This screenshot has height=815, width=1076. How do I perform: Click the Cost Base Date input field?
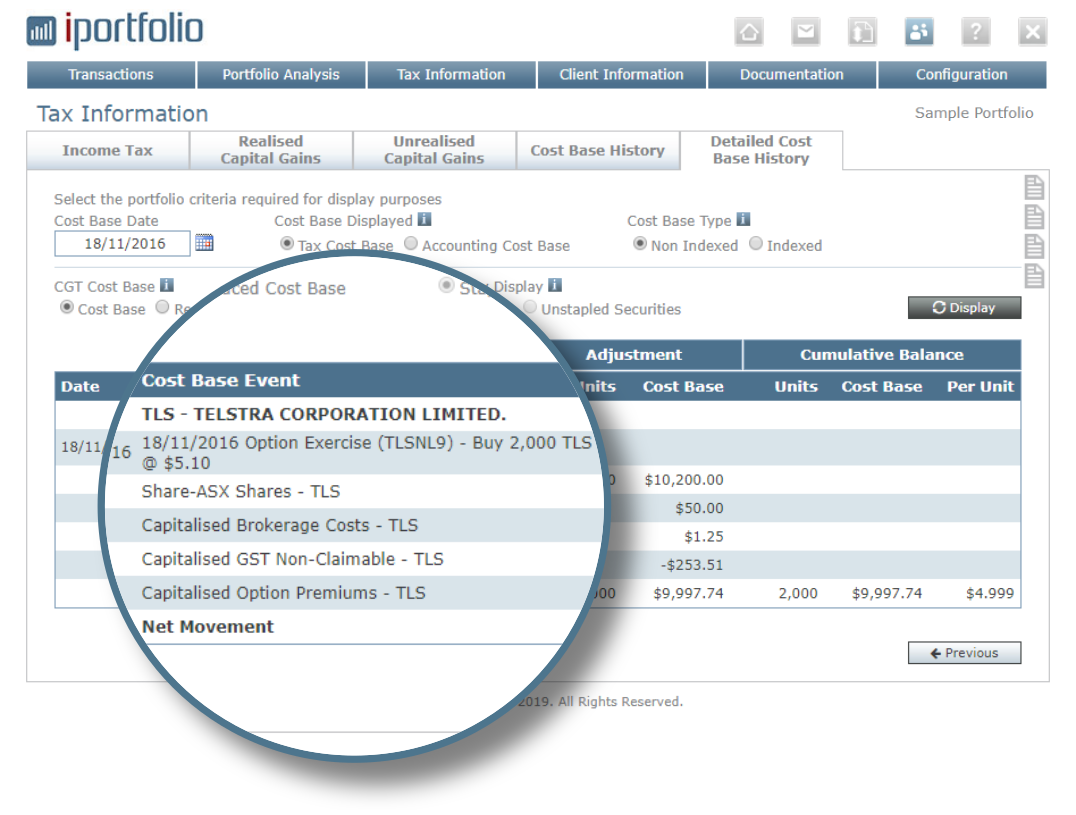click(x=122, y=244)
